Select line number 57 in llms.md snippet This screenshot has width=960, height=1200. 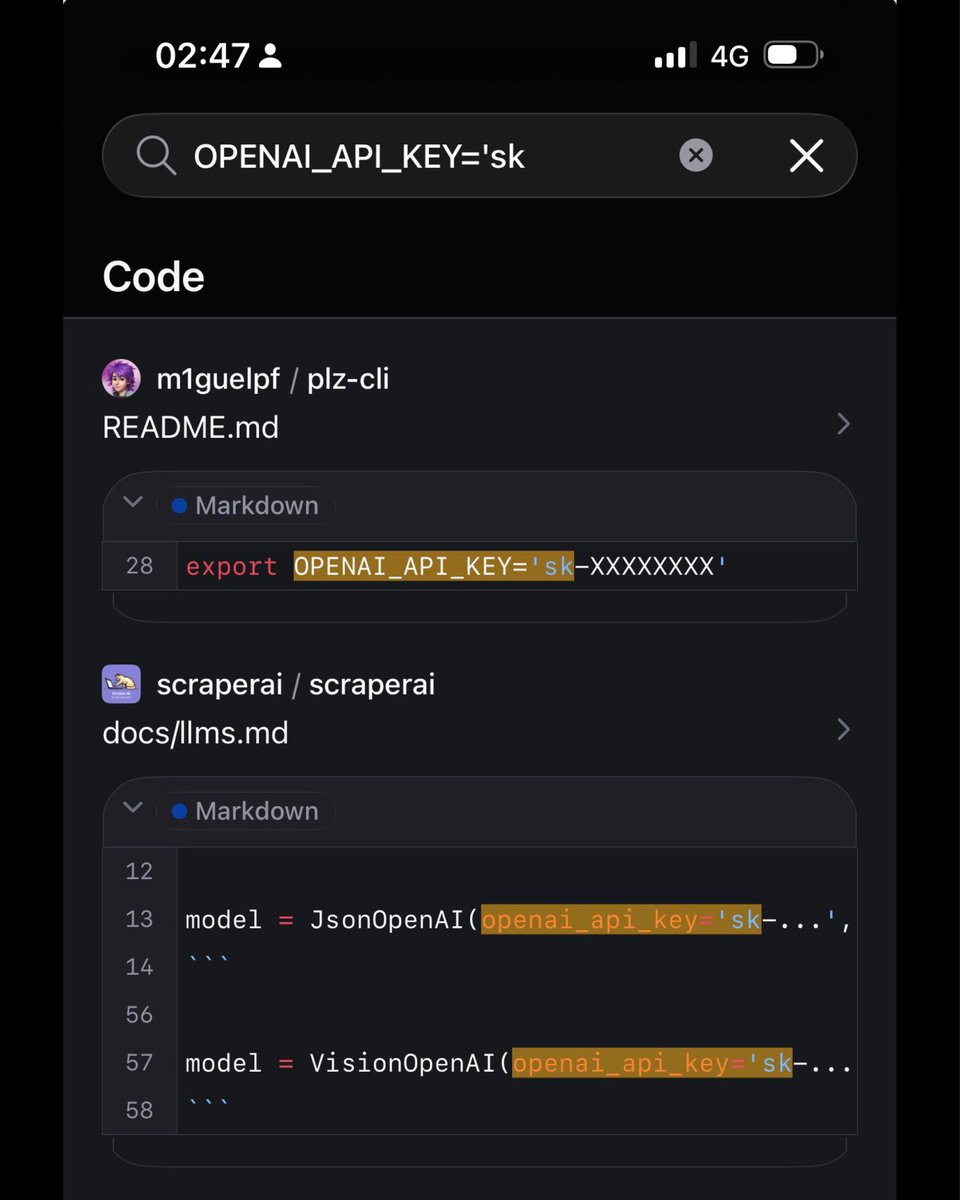pyautogui.click(x=140, y=1062)
